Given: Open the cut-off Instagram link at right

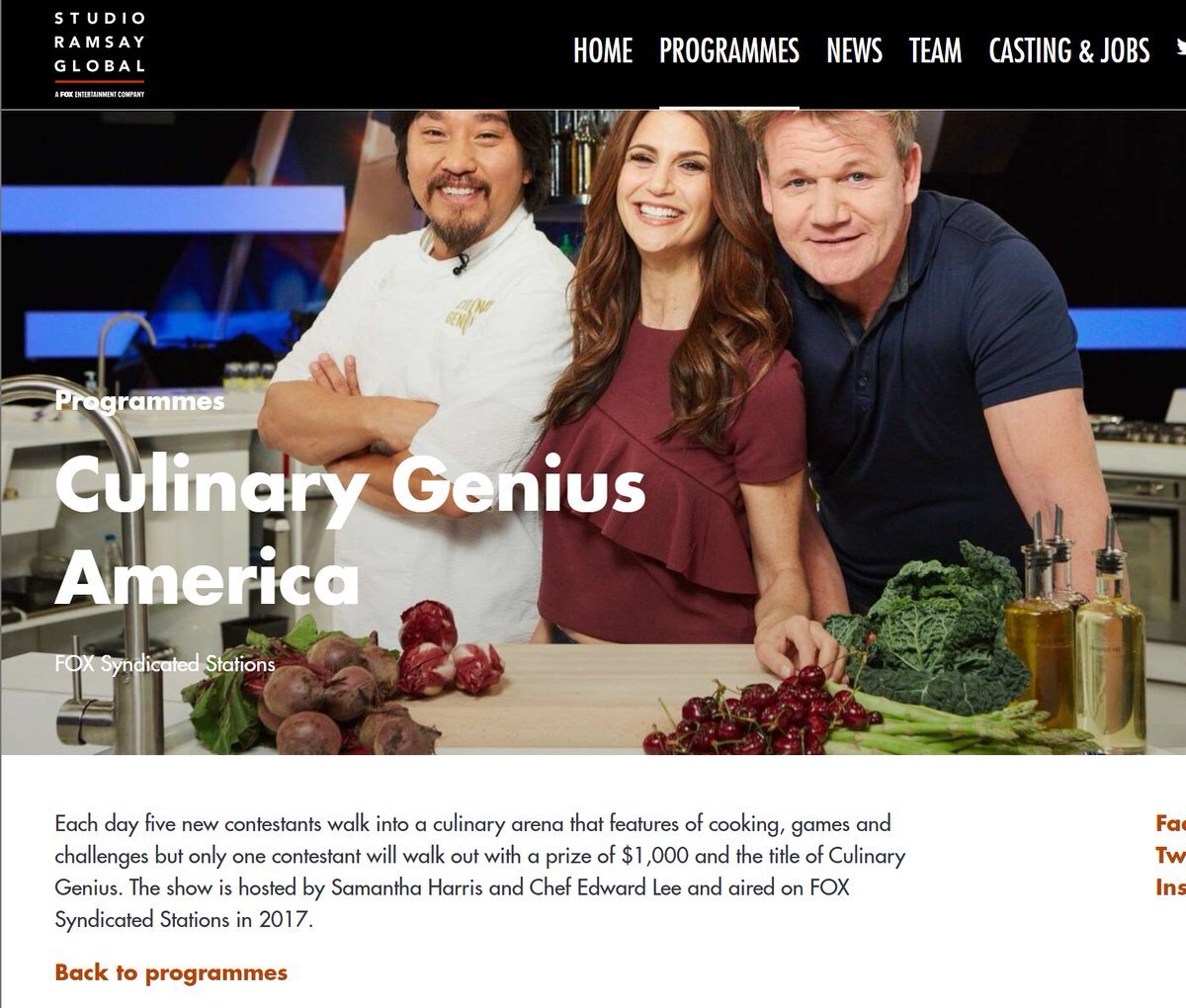Looking at the screenshot, I should coord(1170,887).
